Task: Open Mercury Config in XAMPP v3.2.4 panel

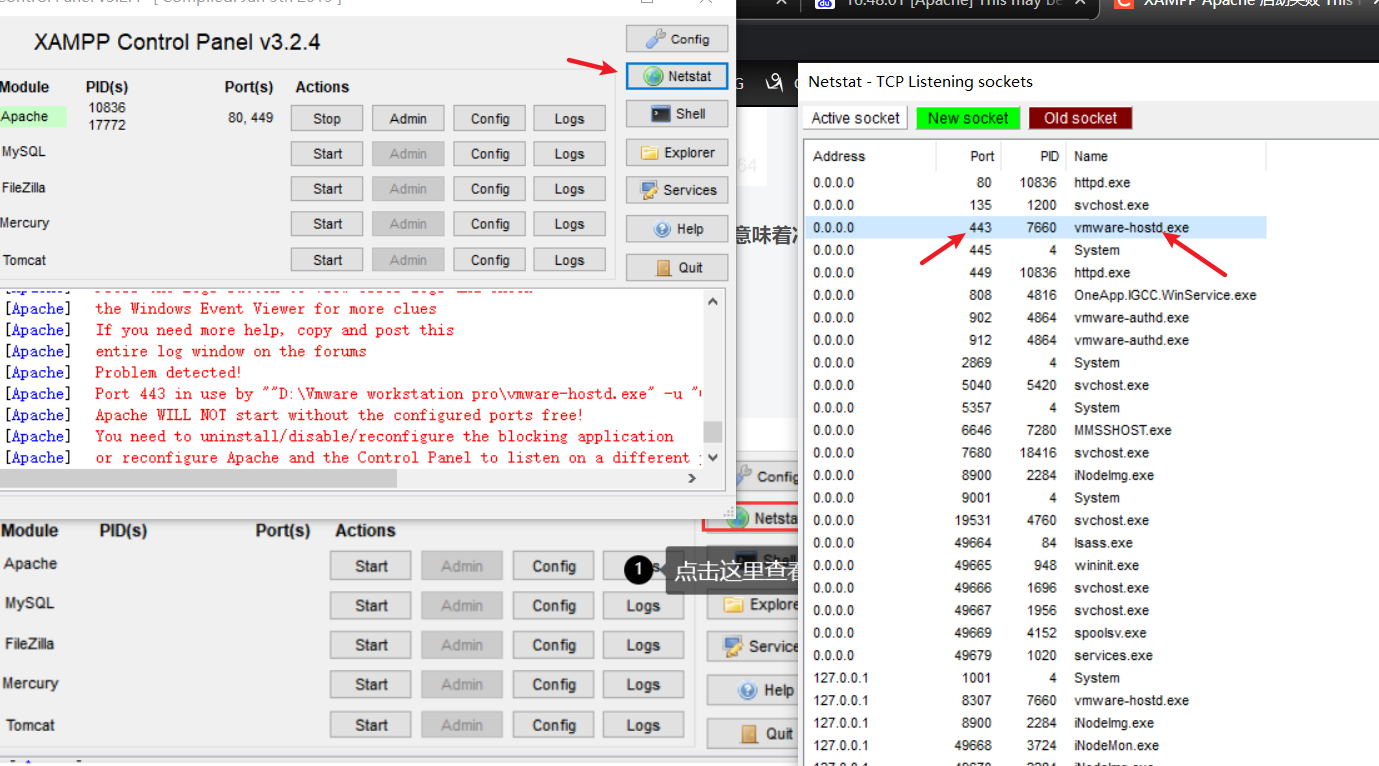Action: [490, 224]
